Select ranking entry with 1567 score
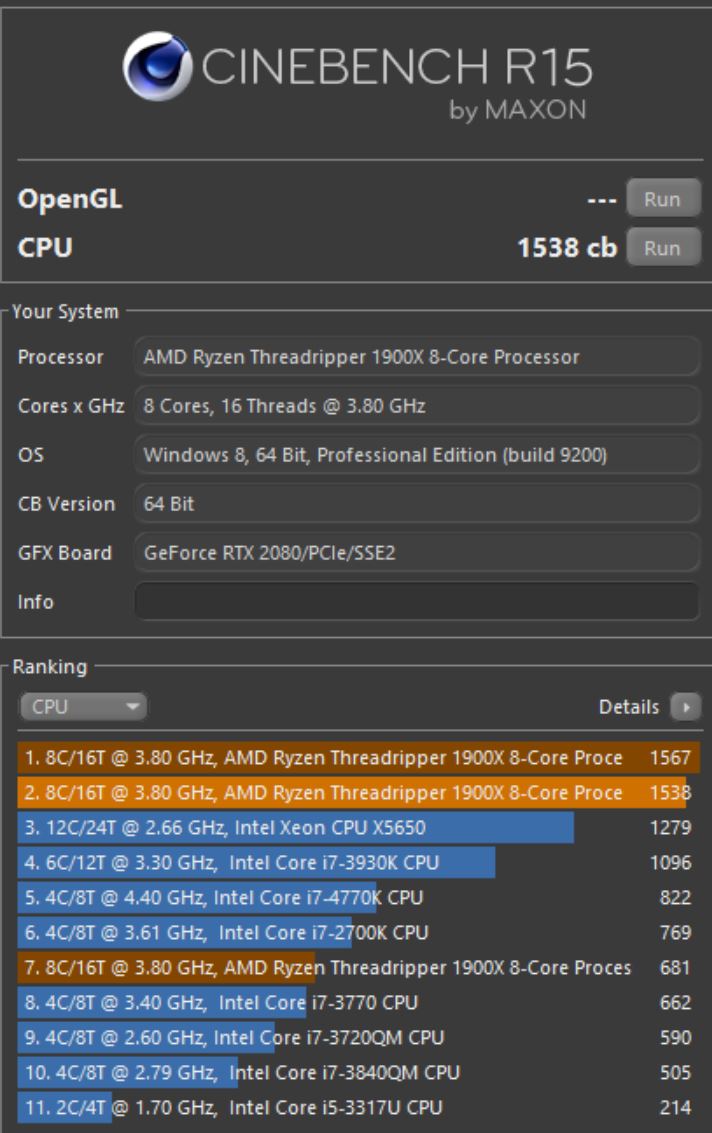Screen dimensions: 712x1133 coord(357,758)
